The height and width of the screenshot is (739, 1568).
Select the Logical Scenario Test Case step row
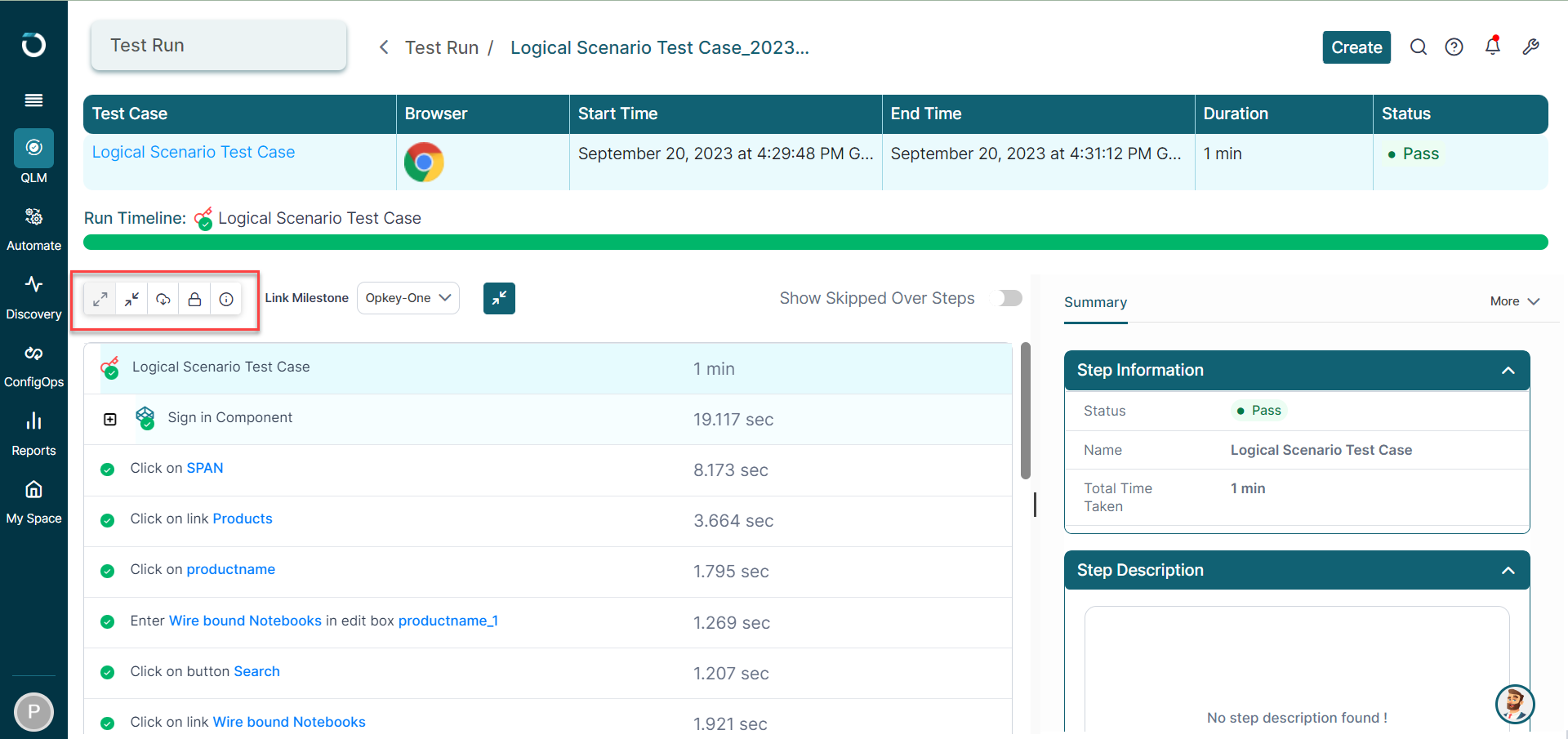[x=548, y=368]
